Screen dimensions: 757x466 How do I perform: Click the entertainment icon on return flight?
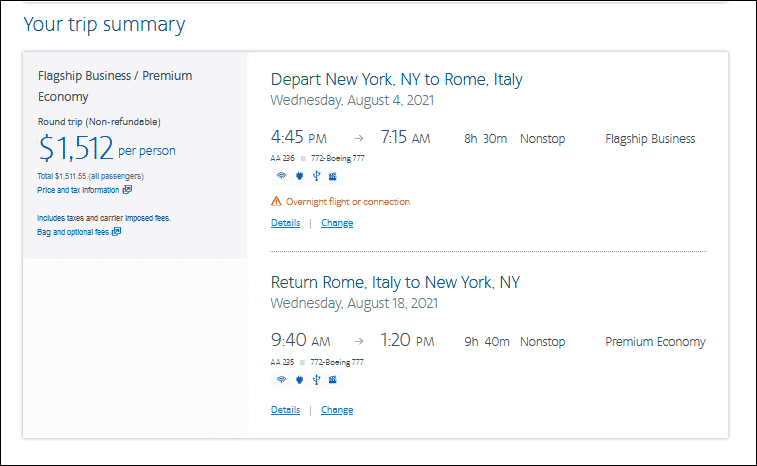[333, 379]
